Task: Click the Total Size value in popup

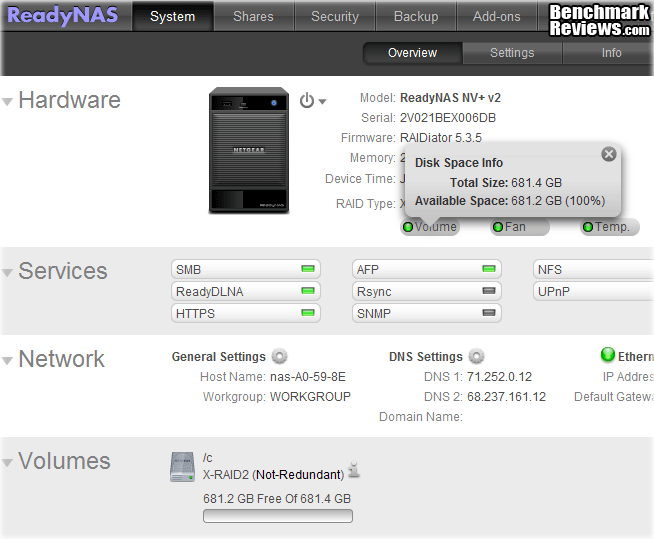Action: tap(537, 183)
